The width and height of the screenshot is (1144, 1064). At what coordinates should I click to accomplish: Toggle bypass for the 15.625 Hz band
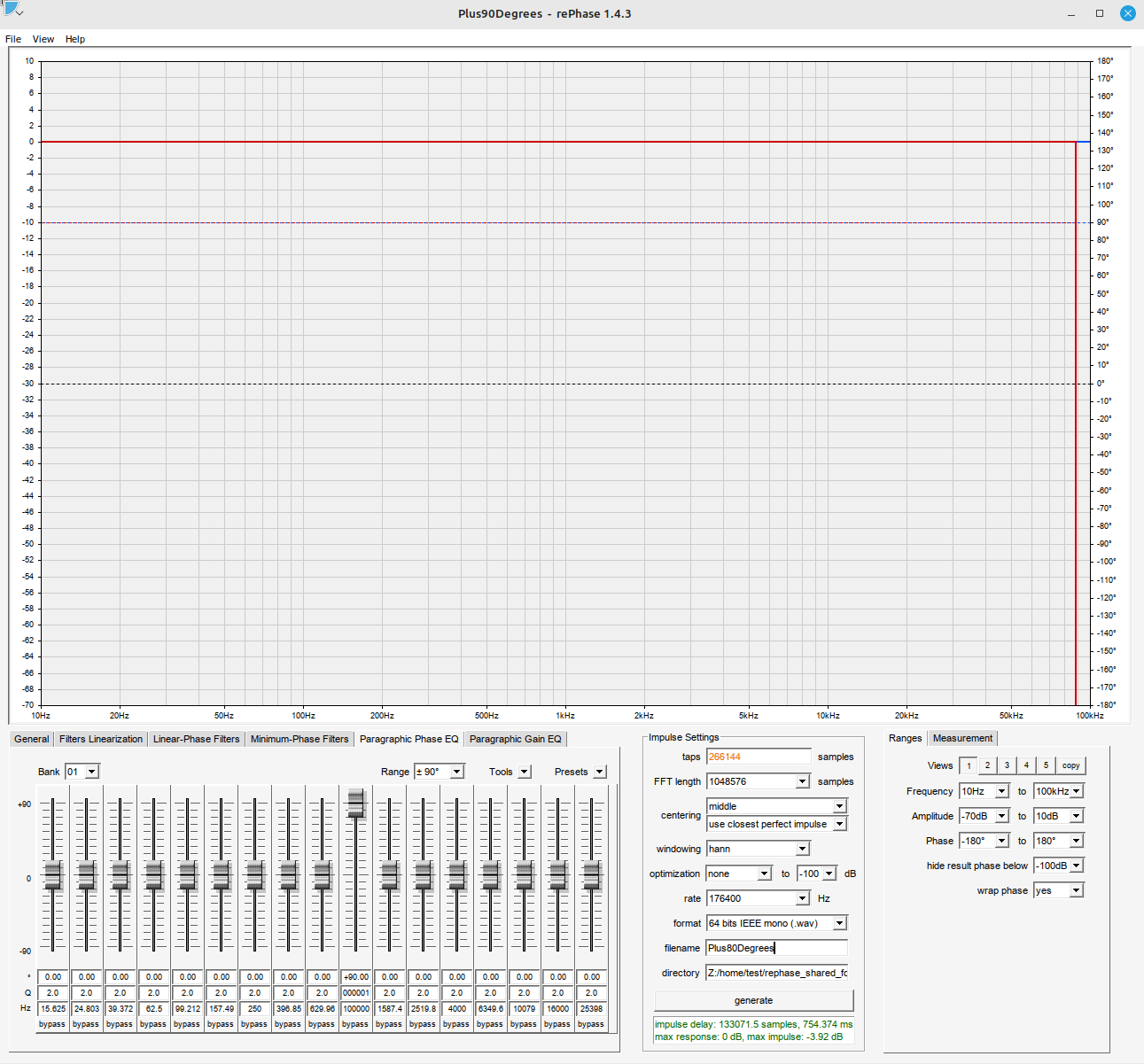click(52, 1024)
